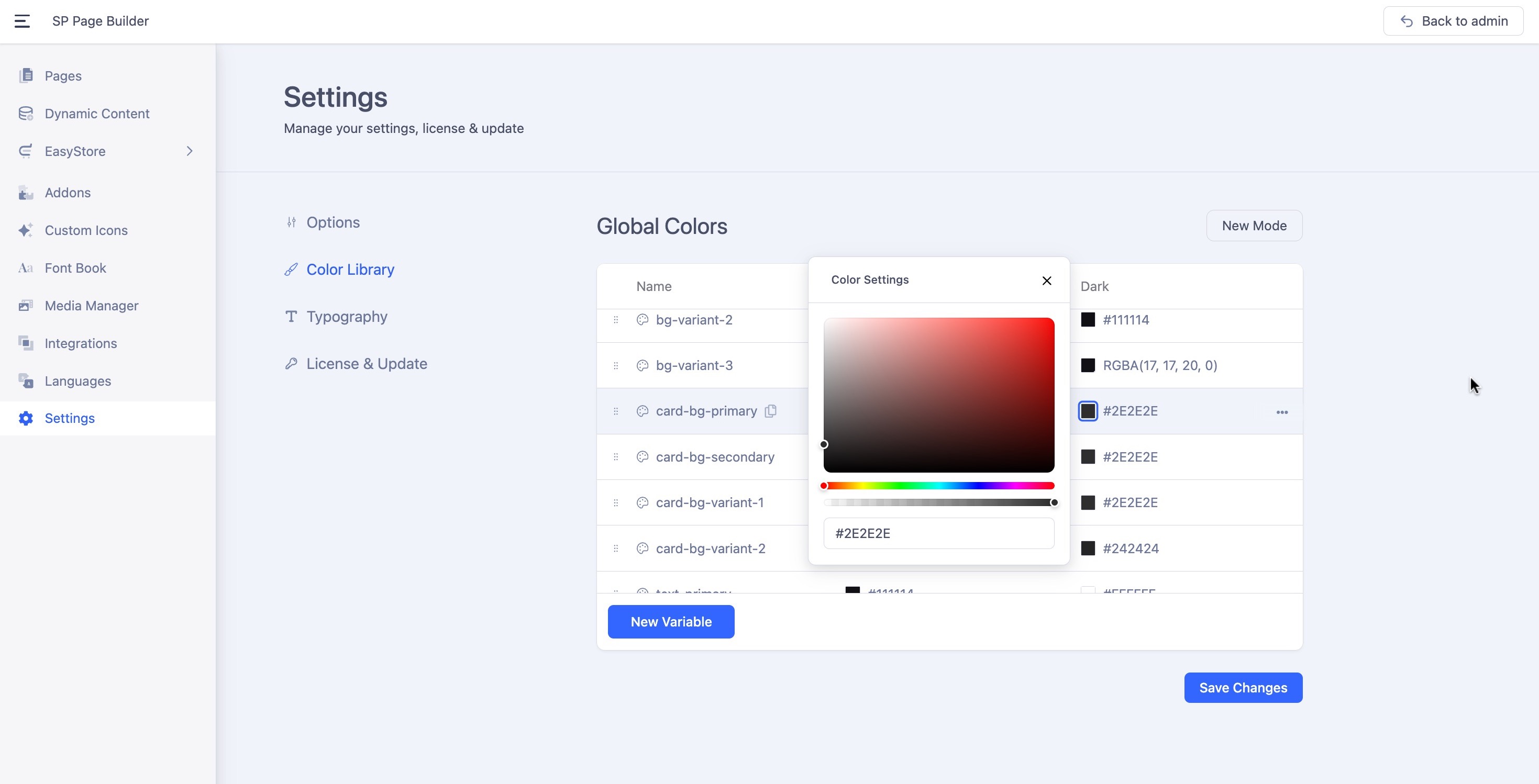
Task: Click the New Mode button
Action: click(x=1254, y=226)
